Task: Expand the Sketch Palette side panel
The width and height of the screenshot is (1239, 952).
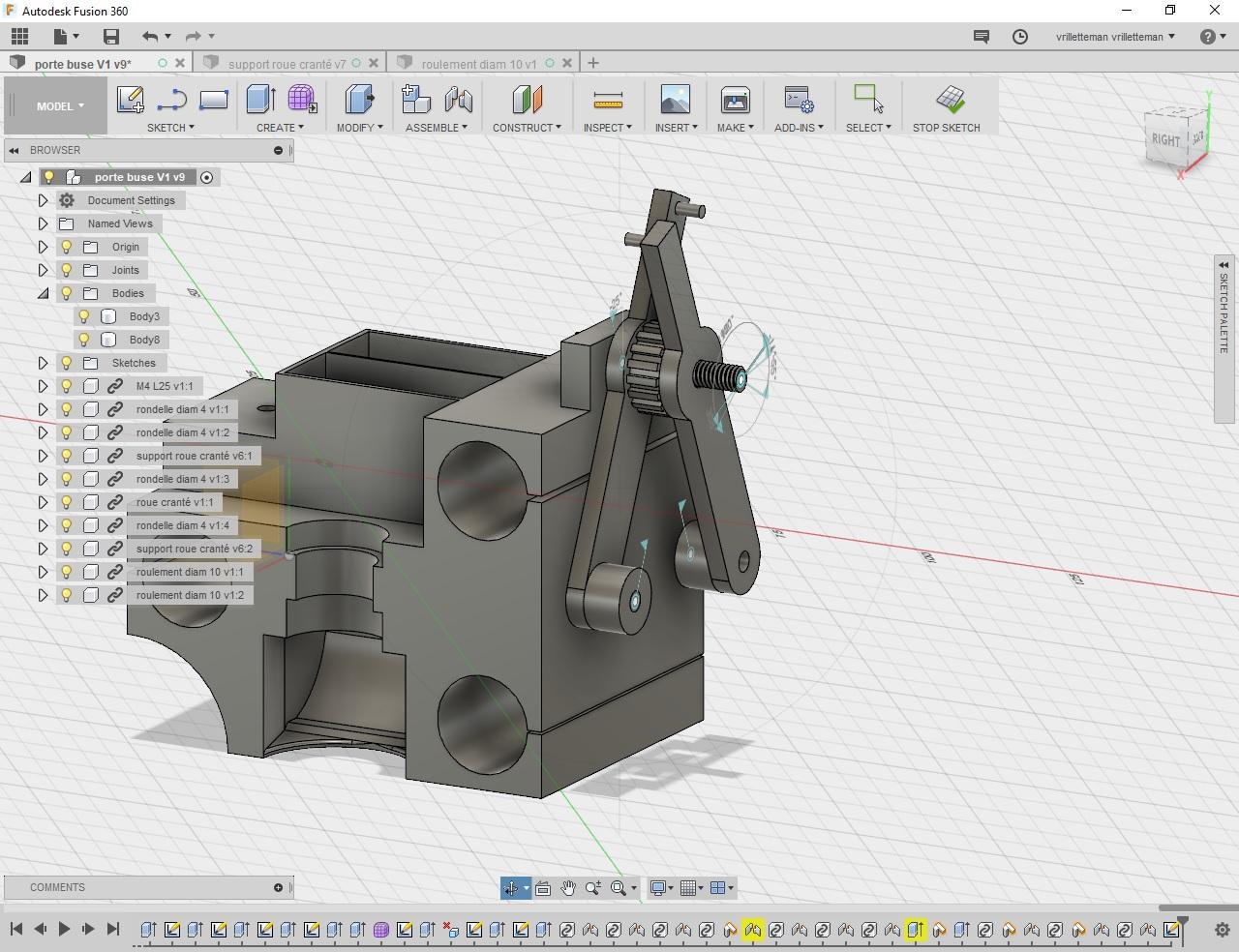Action: pos(1224,264)
